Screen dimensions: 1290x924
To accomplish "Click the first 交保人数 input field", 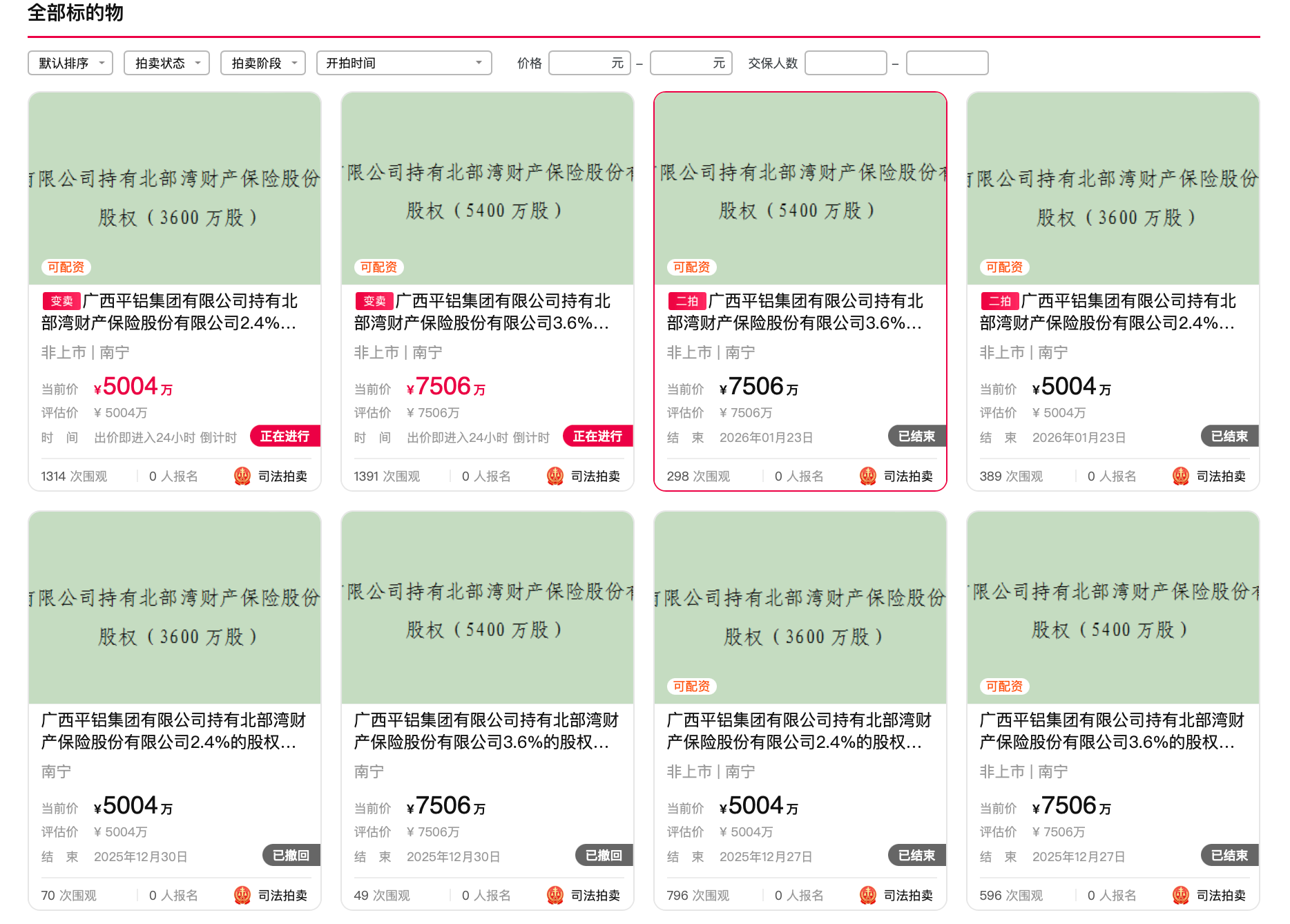I will tap(845, 63).
